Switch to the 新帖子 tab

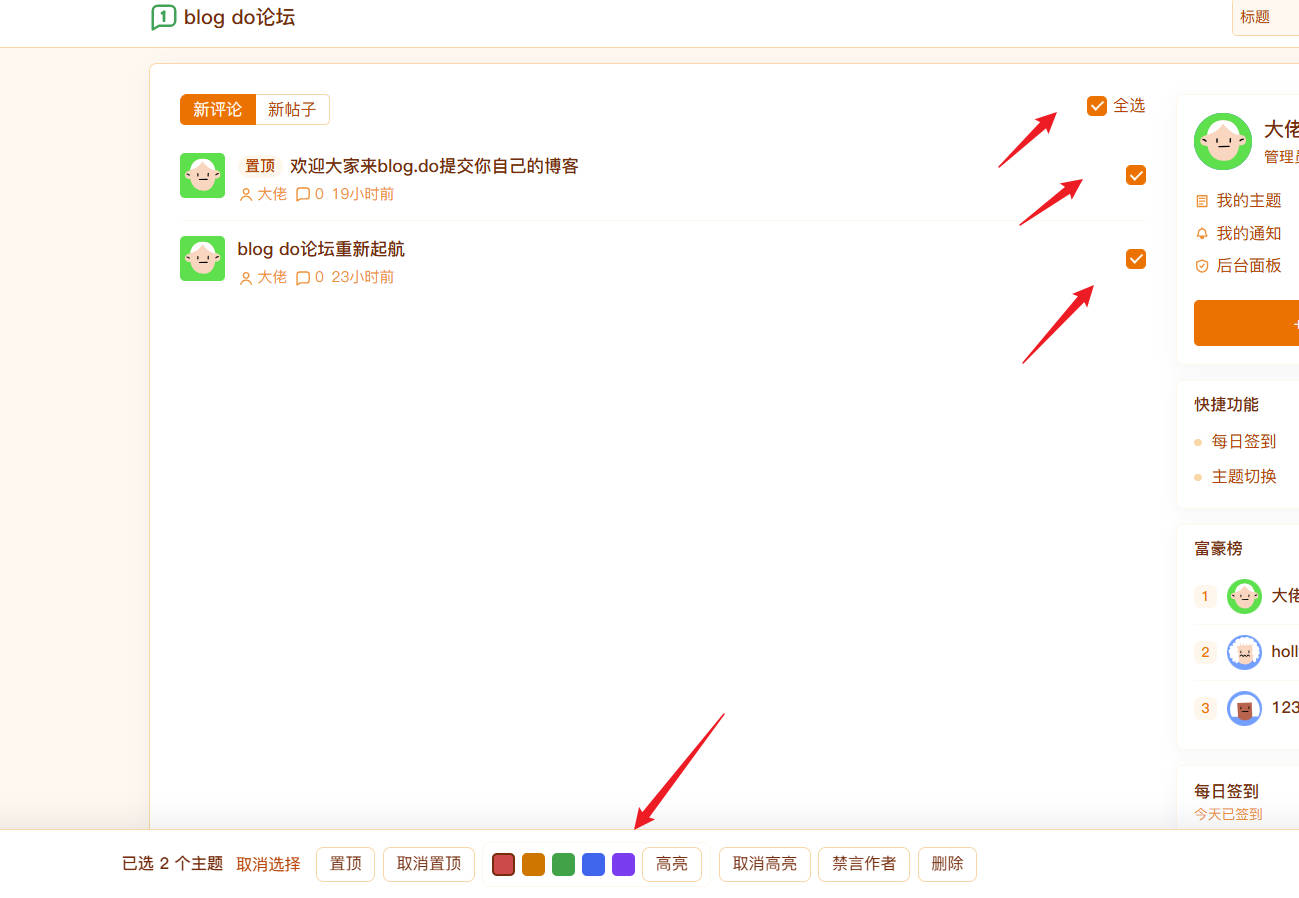(292, 109)
